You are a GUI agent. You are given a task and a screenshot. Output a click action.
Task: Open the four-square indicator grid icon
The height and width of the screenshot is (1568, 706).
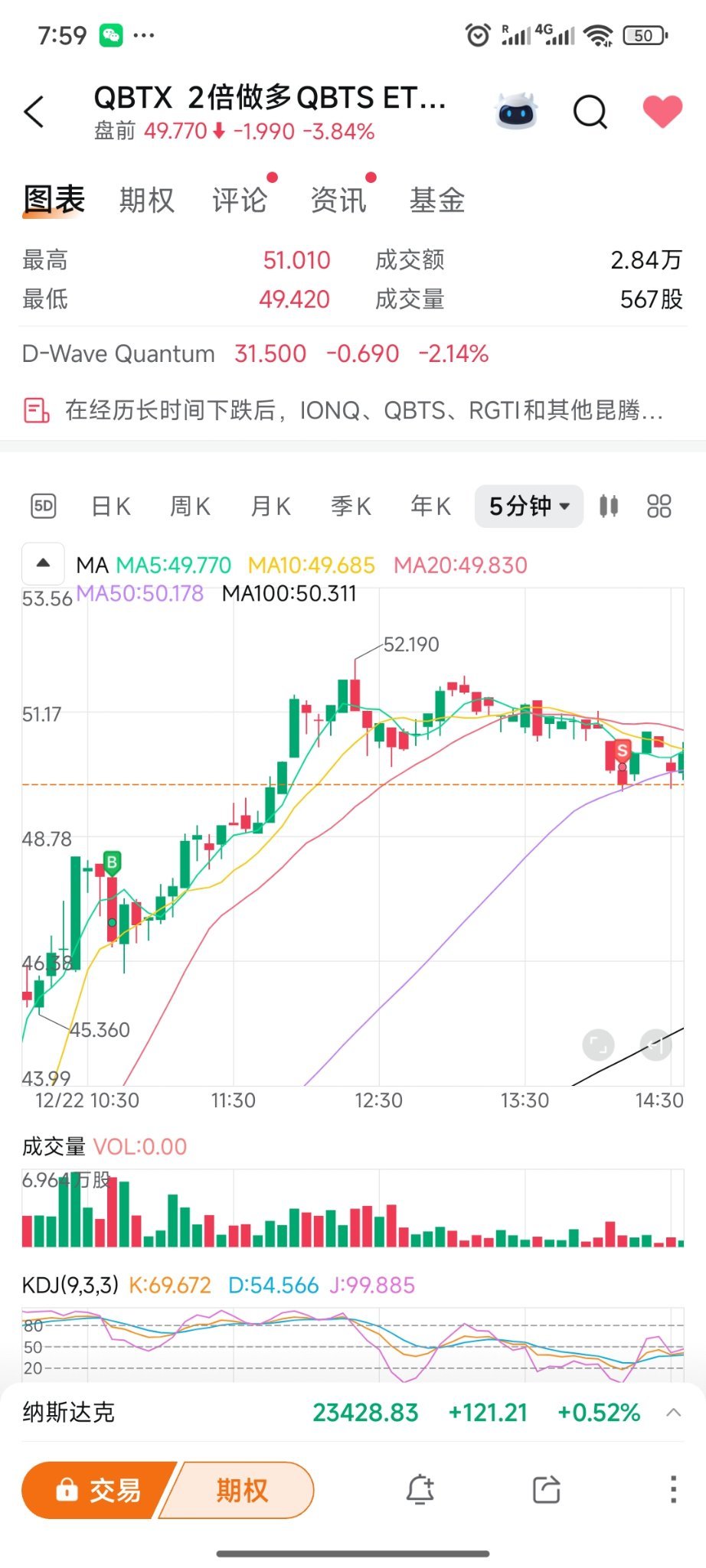(659, 506)
